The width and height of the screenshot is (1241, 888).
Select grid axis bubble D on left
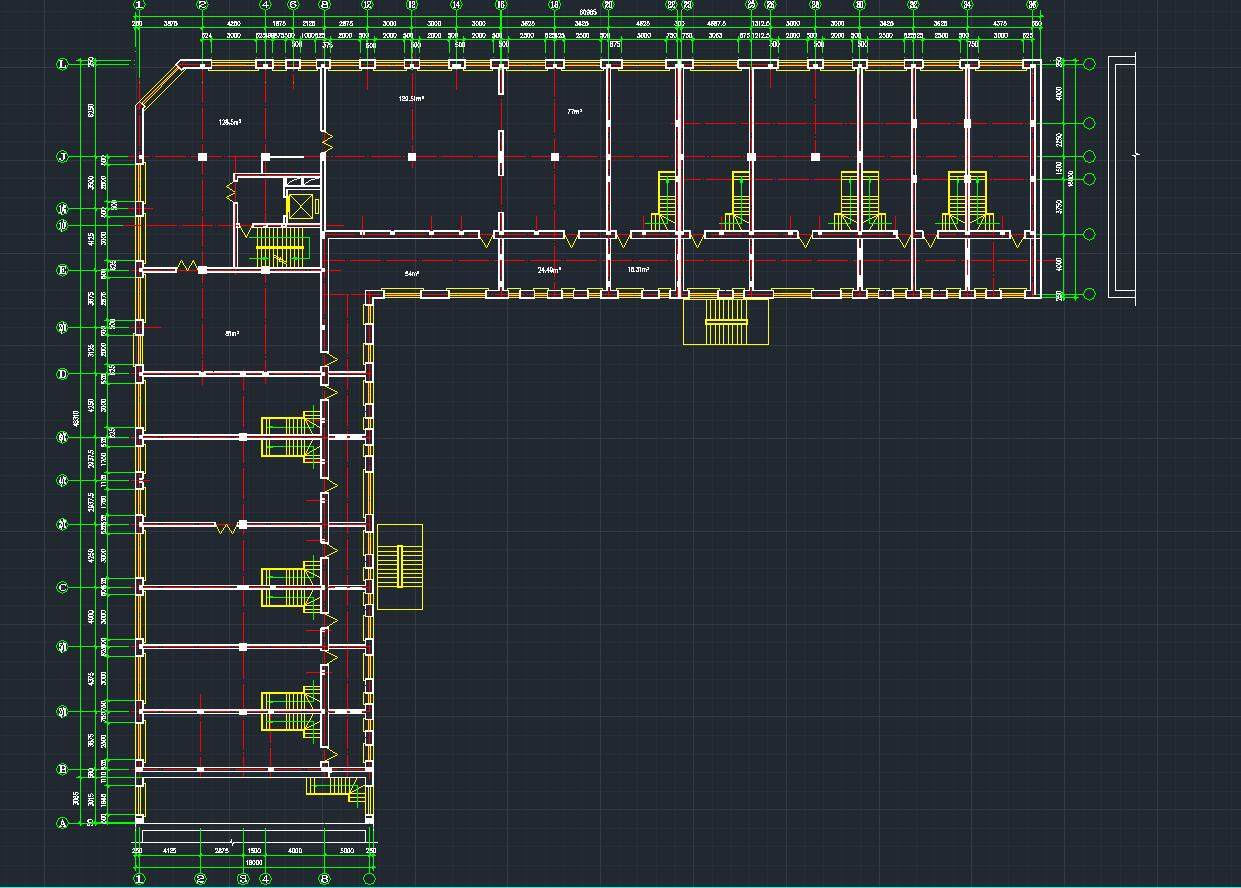point(62,374)
